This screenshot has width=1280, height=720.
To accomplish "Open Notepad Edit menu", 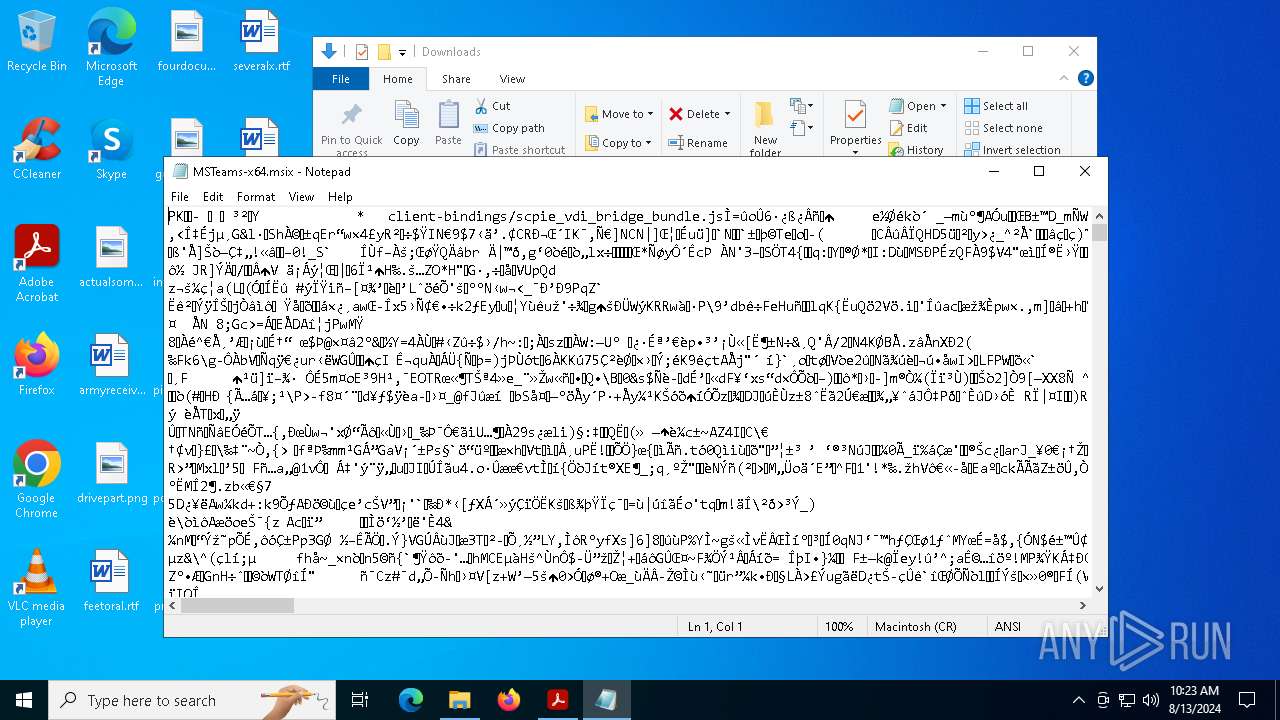I will click(213, 197).
